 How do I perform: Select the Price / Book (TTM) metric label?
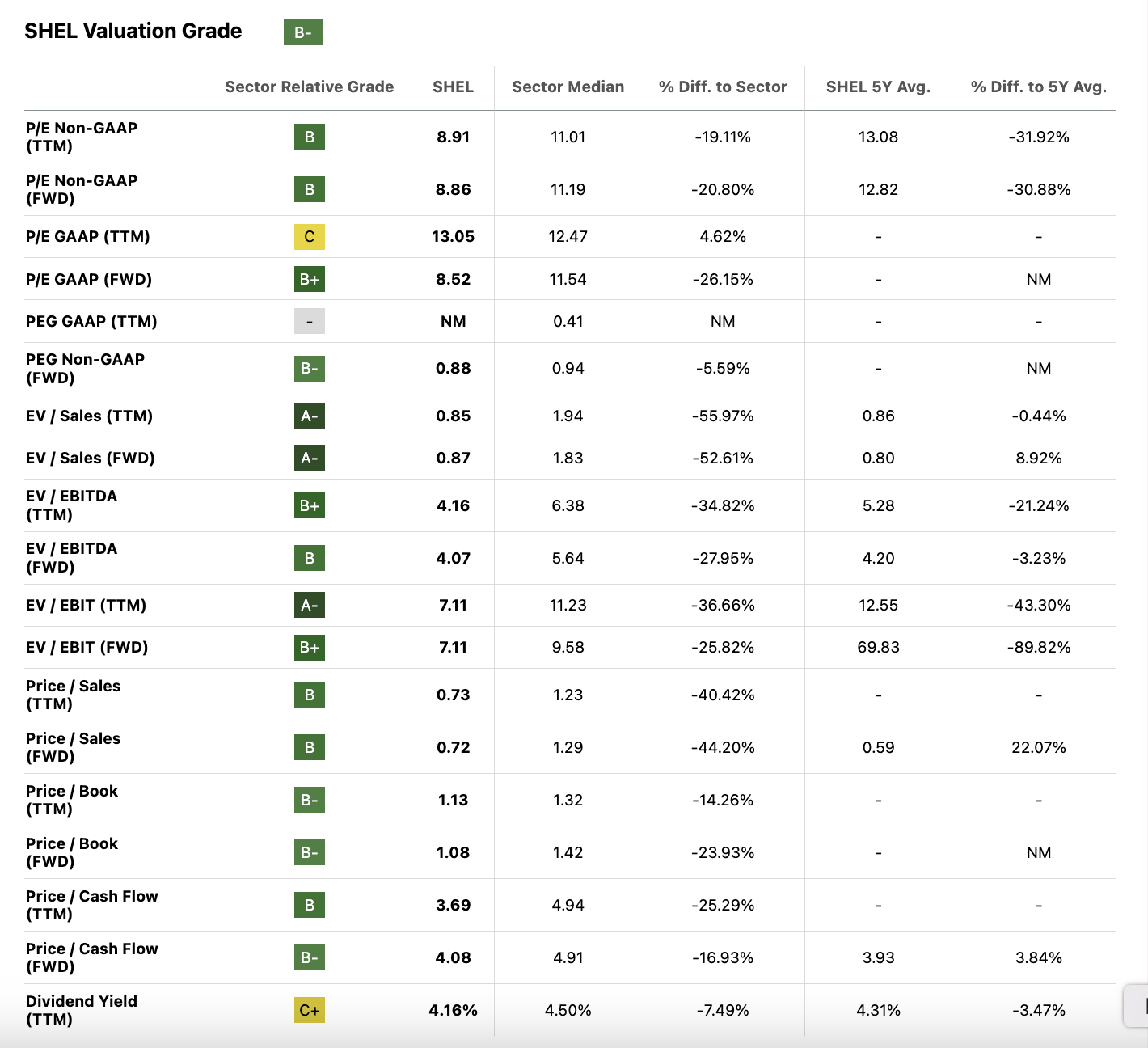click(x=72, y=800)
